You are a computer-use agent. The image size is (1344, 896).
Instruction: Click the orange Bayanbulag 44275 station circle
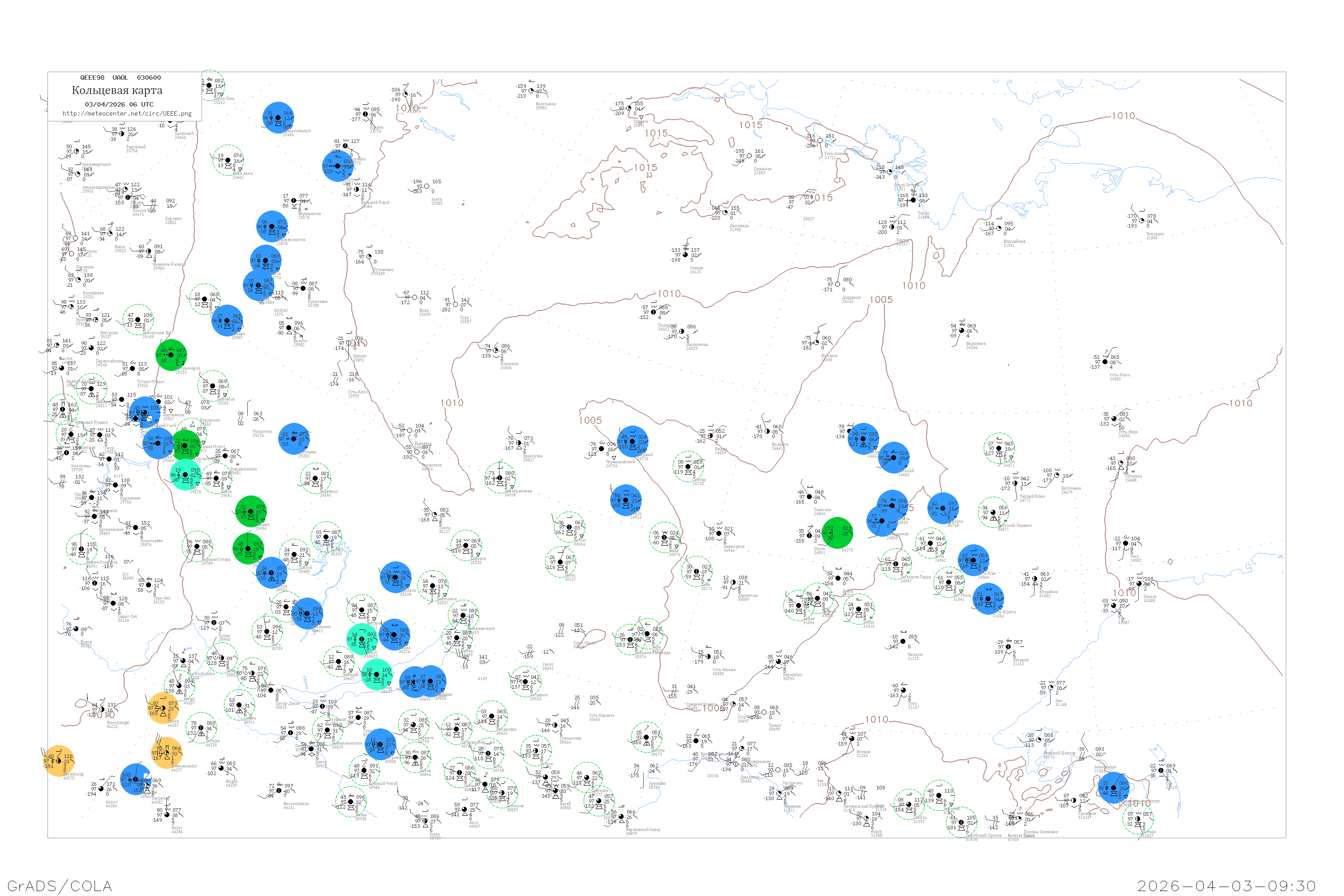(58, 761)
